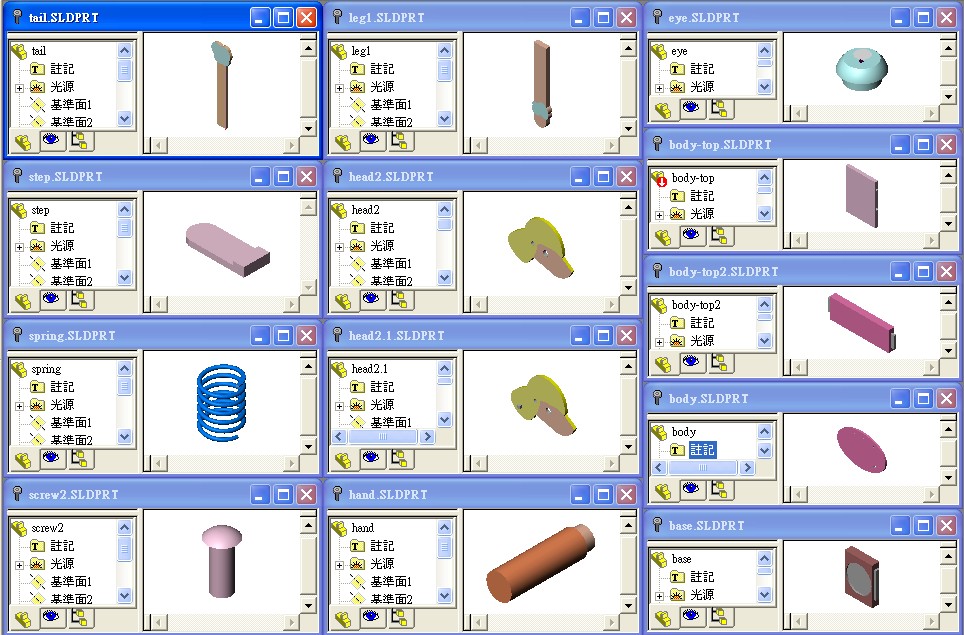Screen dimensions: 964x635
Task: Click scroll-up arrow in spring viewport
Action: (309, 366)
